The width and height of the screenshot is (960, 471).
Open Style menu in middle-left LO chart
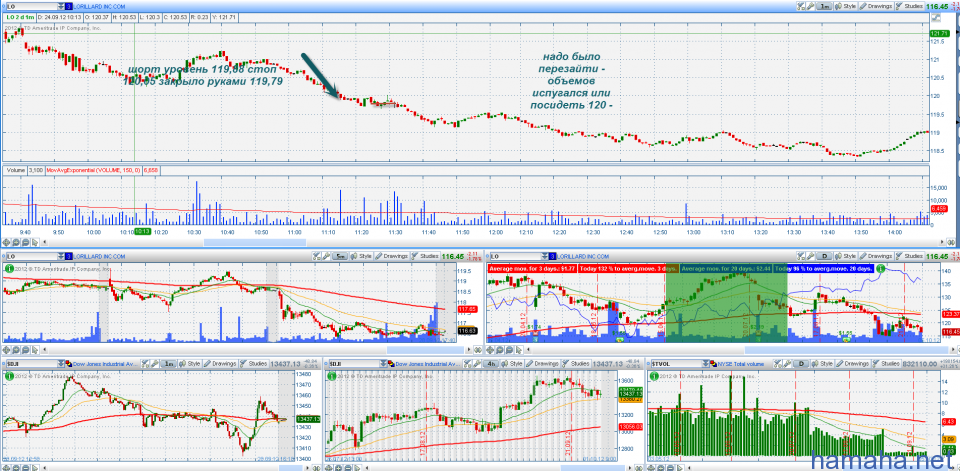[361, 256]
